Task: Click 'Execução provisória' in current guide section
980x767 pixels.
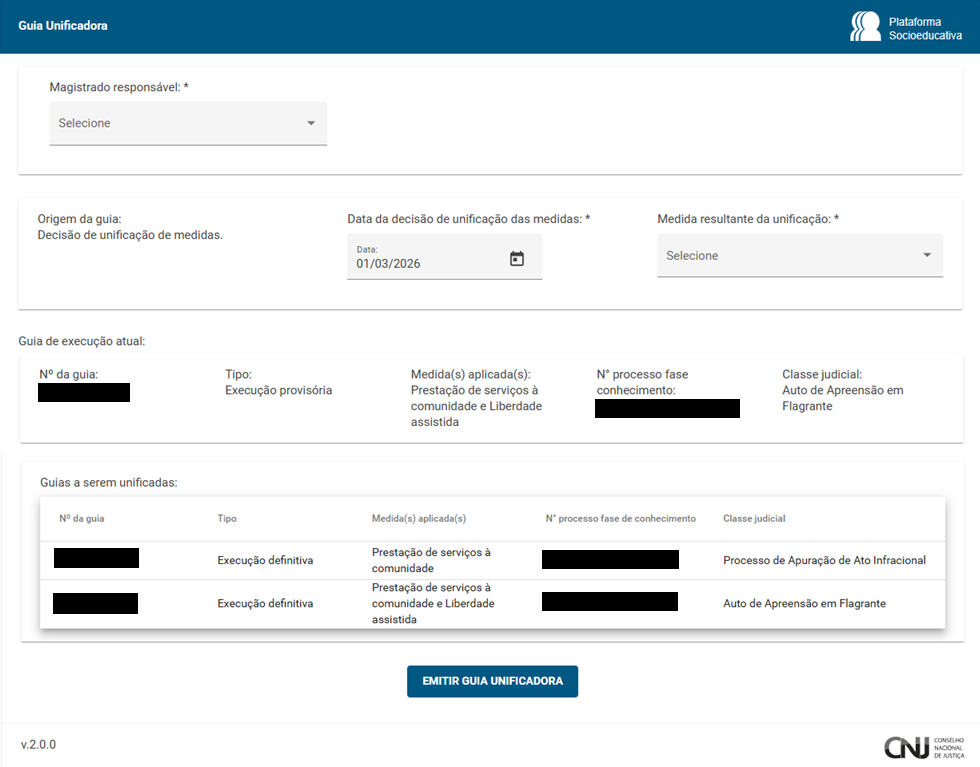Action: click(278, 390)
